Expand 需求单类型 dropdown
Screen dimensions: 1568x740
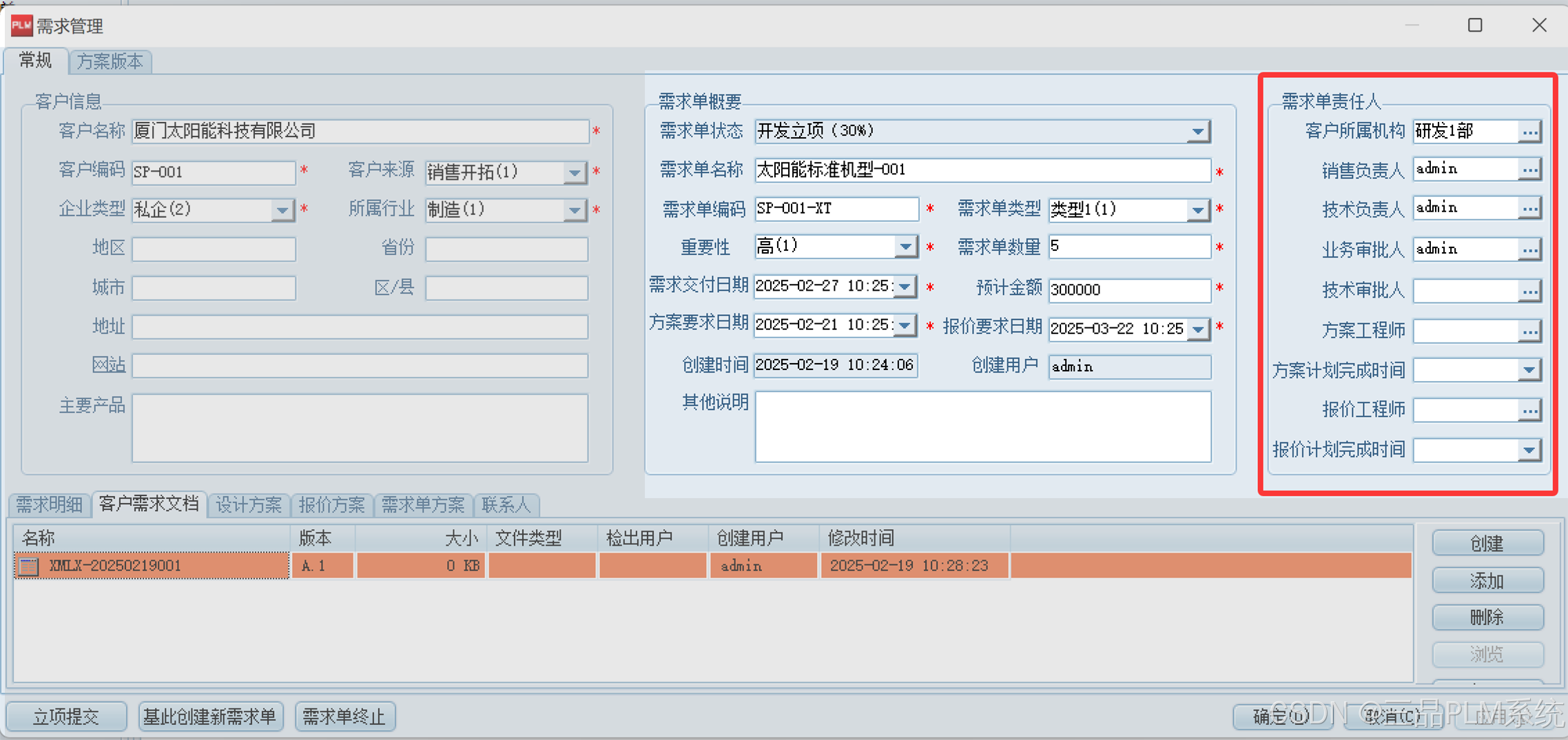tap(1198, 209)
